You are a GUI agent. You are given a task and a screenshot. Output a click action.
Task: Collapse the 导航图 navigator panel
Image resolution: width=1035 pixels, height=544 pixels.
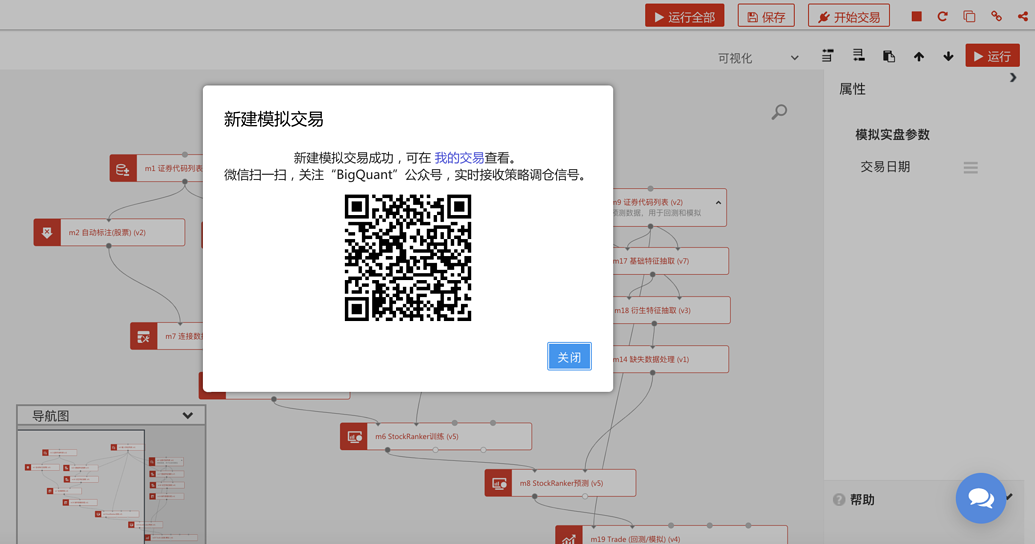click(x=187, y=415)
